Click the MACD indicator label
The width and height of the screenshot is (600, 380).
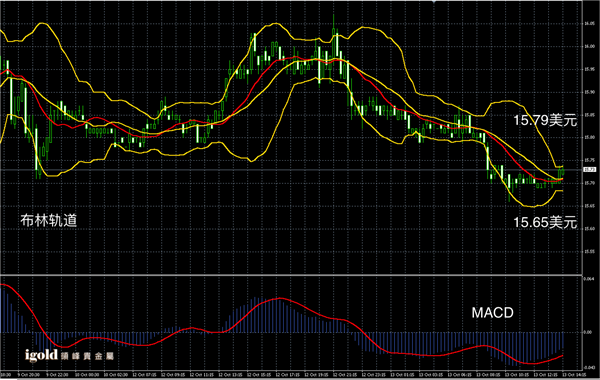(x=492, y=313)
